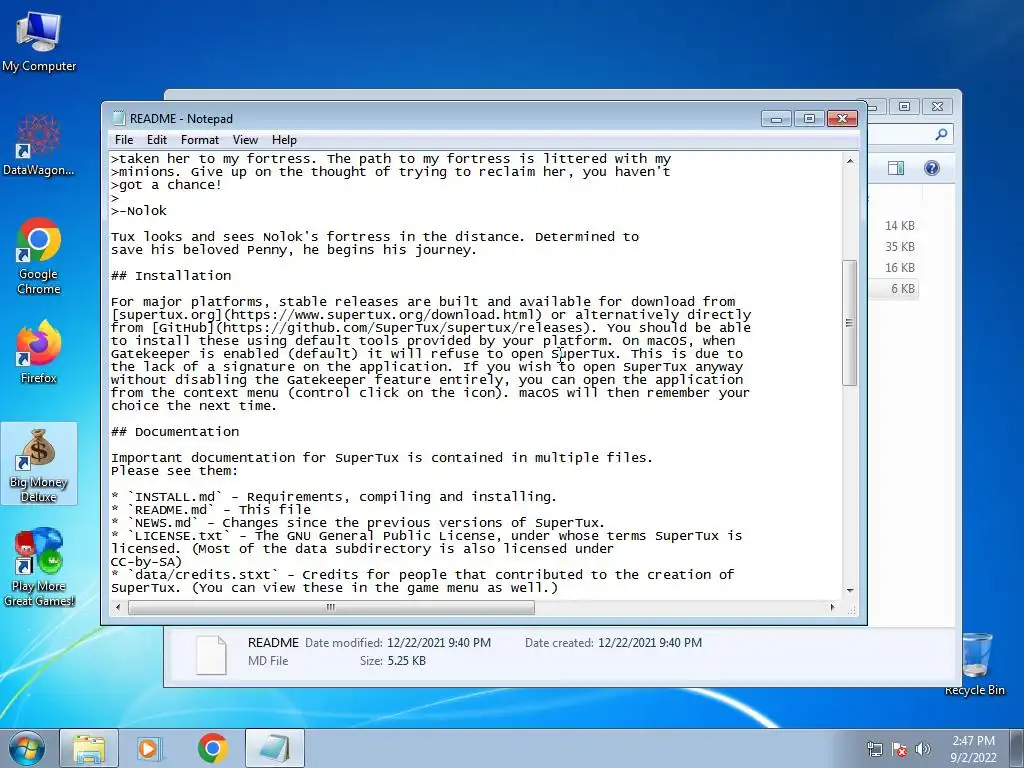
Task: Click the Windows Start button
Action: click(x=26, y=748)
